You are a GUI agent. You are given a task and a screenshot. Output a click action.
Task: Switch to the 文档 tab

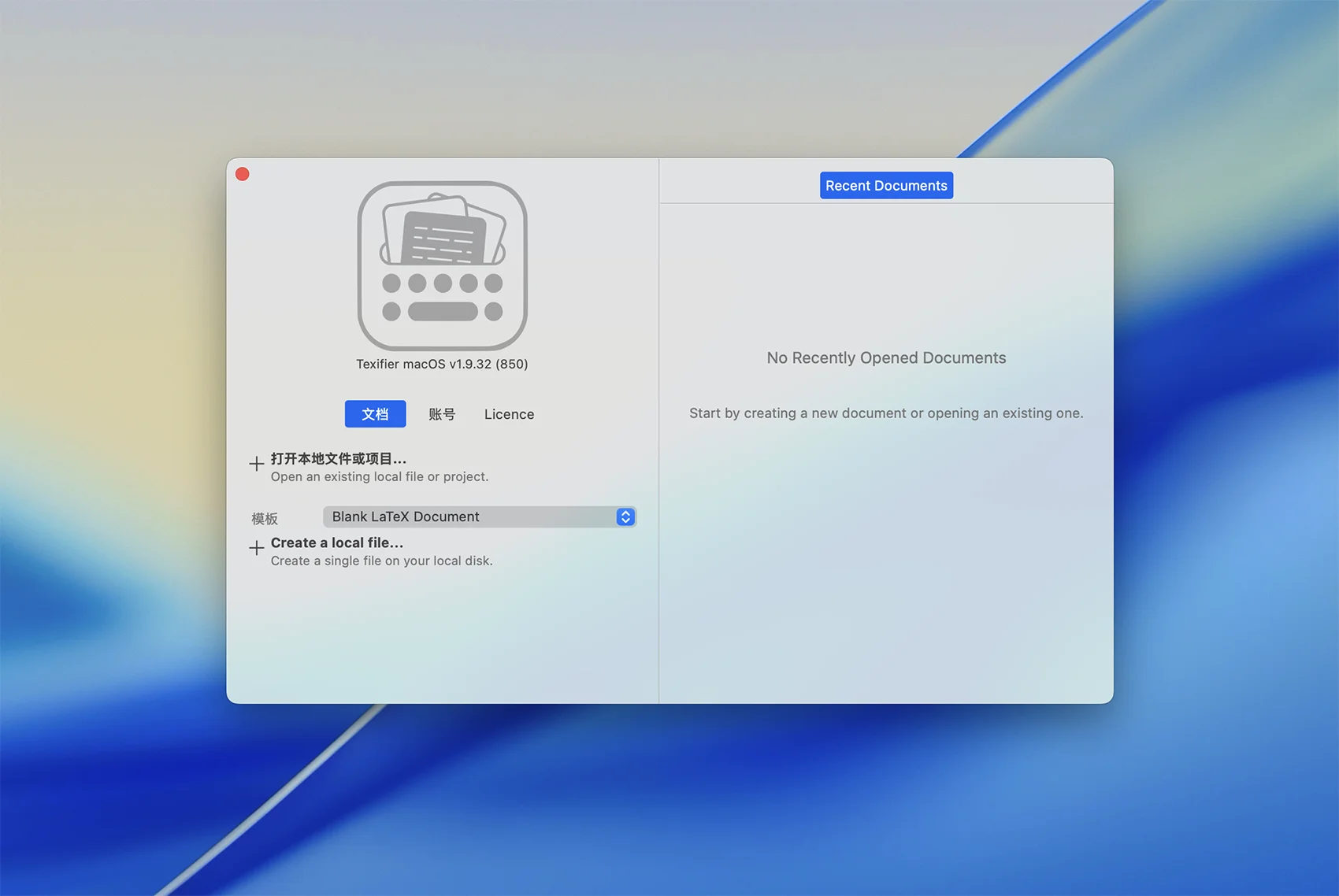375,414
